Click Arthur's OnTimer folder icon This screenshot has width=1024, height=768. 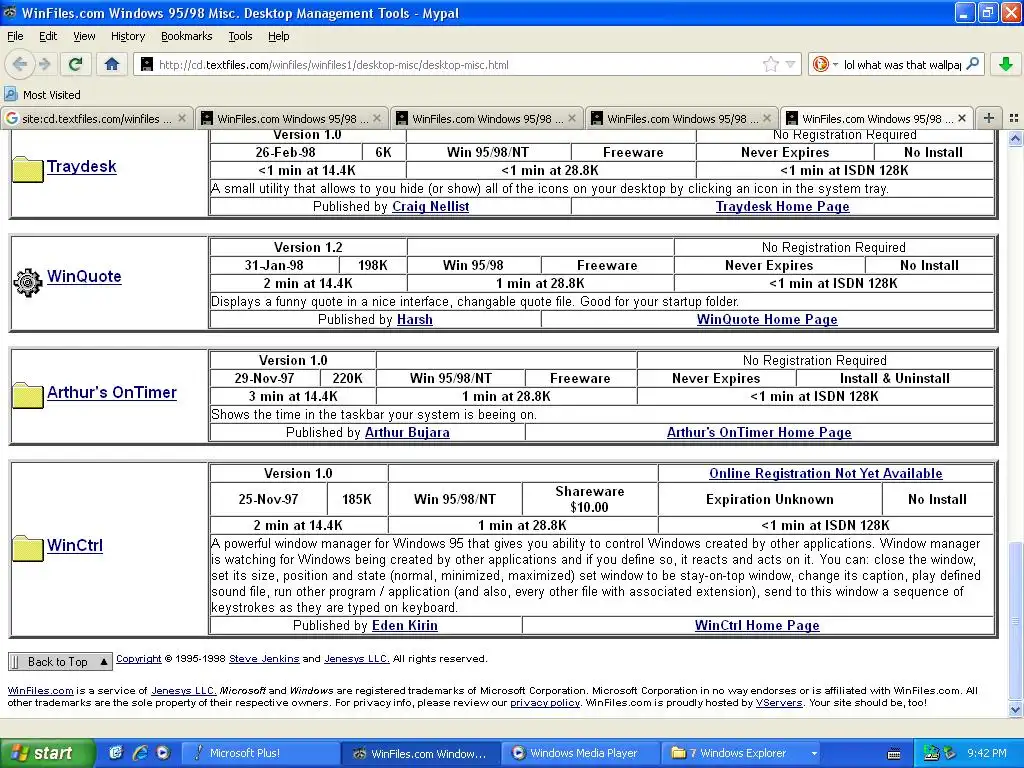(27, 394)
